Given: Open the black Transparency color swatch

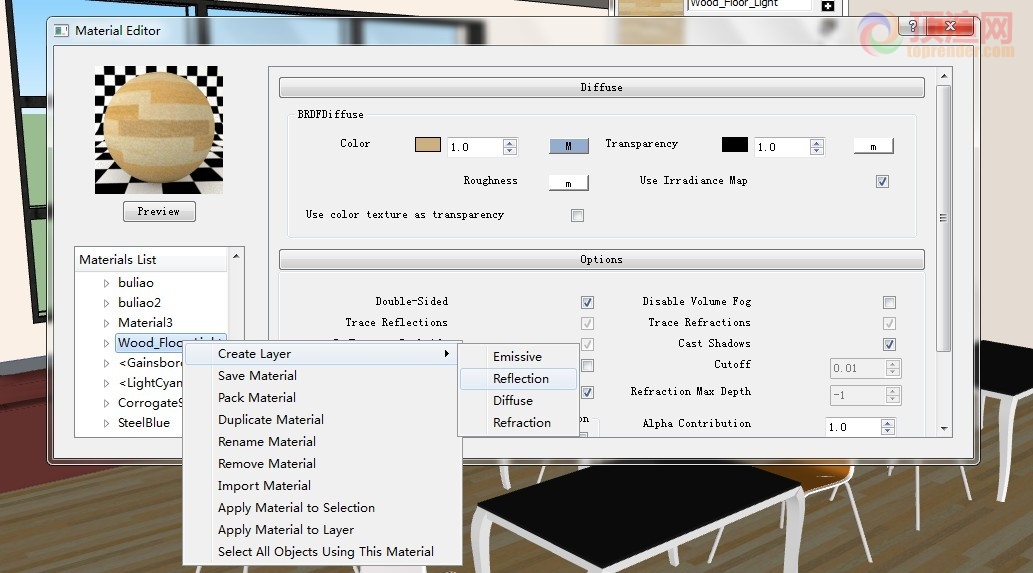Looking at the screenshot, I should (x=735, y=145).
